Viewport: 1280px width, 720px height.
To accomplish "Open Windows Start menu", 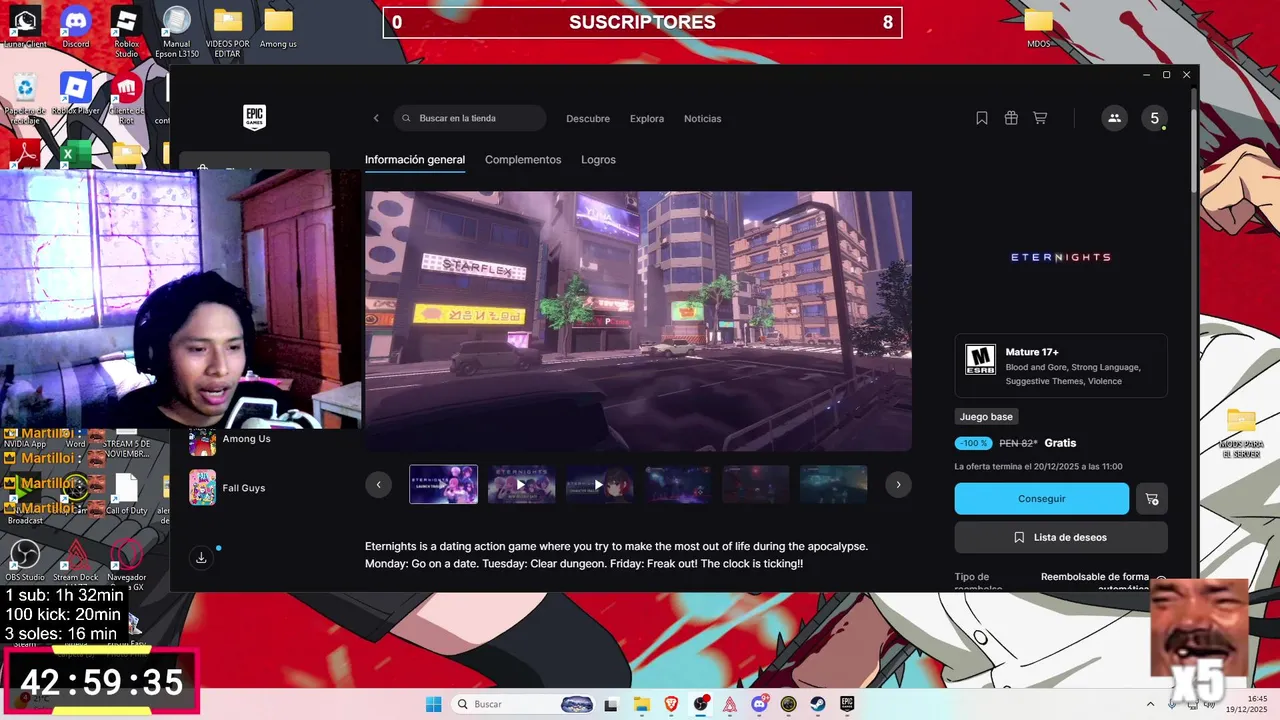I will coord(433,704).
